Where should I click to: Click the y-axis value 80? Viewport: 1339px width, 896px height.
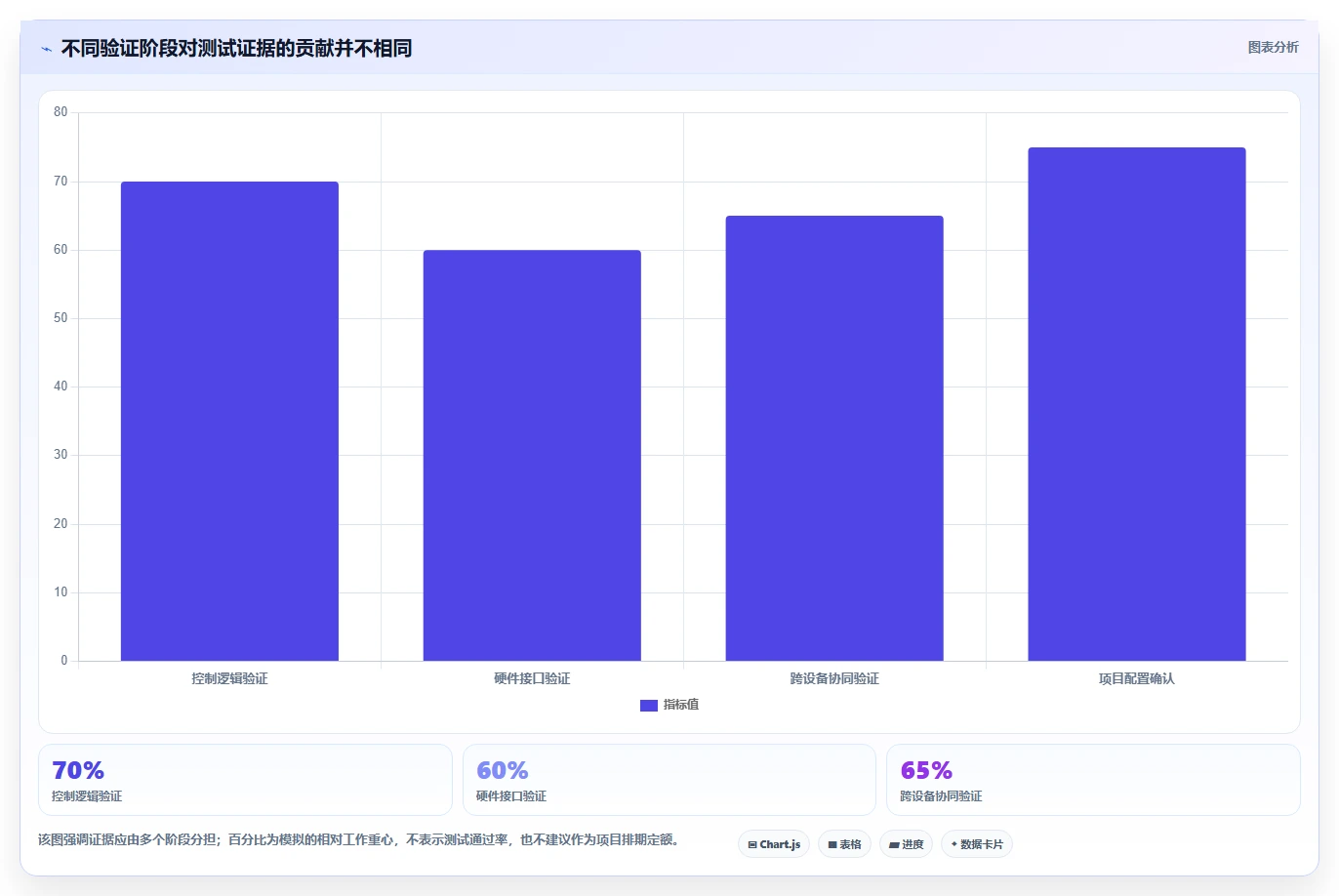61,112
